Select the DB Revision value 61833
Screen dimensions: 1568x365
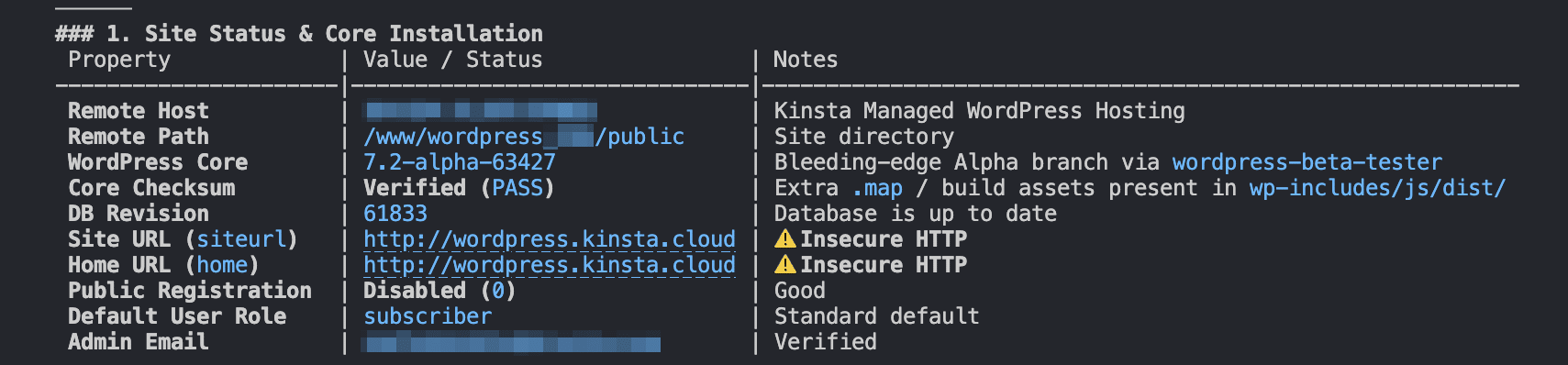(x=395, y=214)
